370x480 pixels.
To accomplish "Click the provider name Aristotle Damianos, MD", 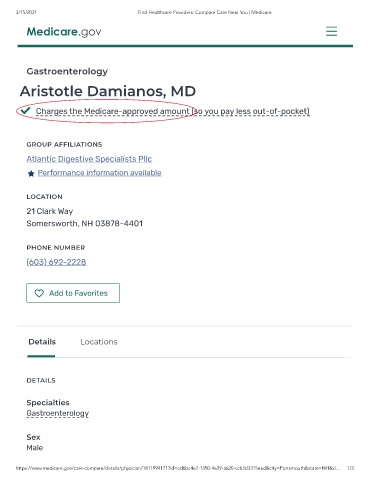I will click(108, 91).
